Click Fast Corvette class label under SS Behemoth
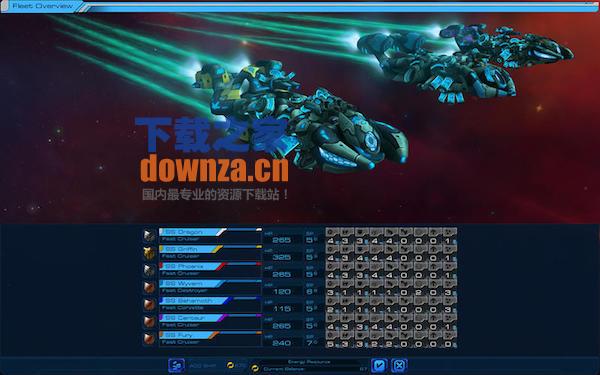Screen dimensions: 600x375 [x=182, y=308]
